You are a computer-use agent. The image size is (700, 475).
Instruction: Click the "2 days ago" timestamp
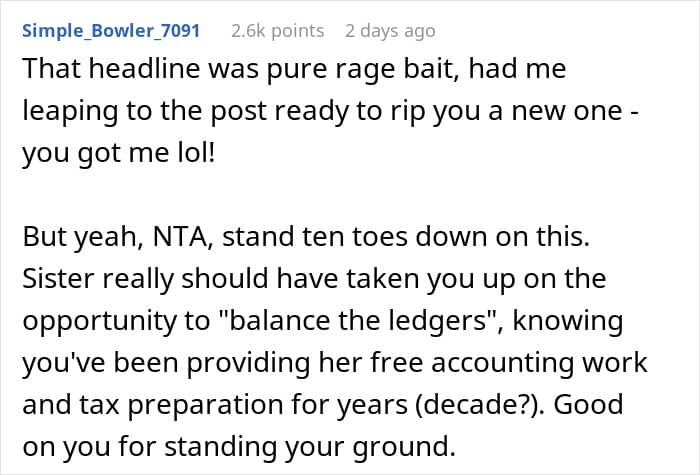pos(390,30)
